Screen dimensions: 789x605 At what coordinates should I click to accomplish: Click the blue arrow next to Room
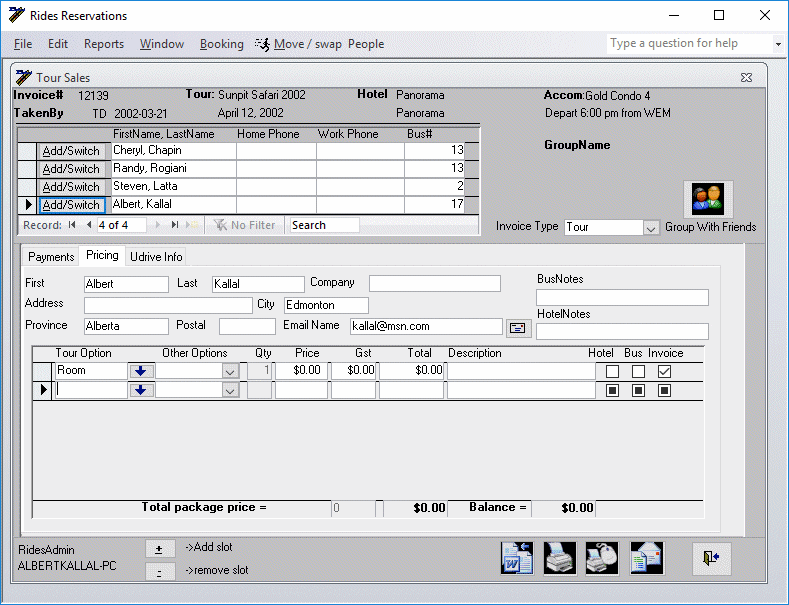click(141, 371)
